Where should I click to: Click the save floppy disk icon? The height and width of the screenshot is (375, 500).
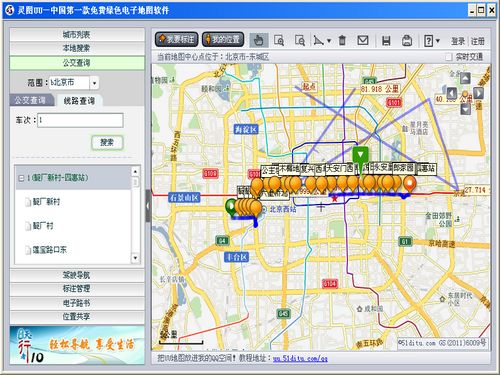(386, 40)
